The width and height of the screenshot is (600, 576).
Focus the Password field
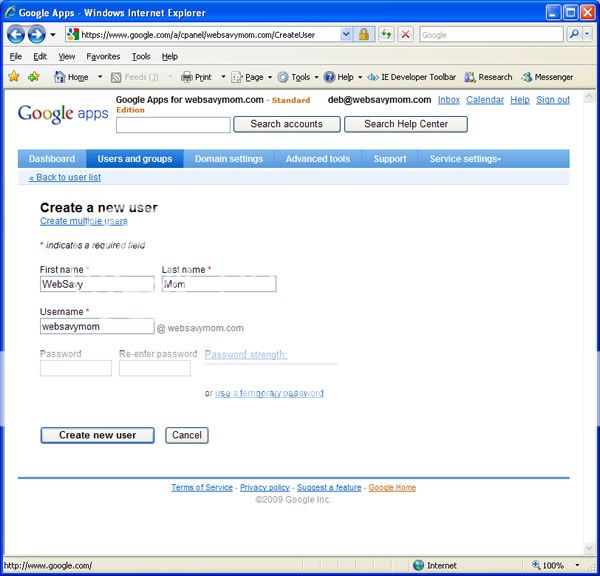(76, 368)
